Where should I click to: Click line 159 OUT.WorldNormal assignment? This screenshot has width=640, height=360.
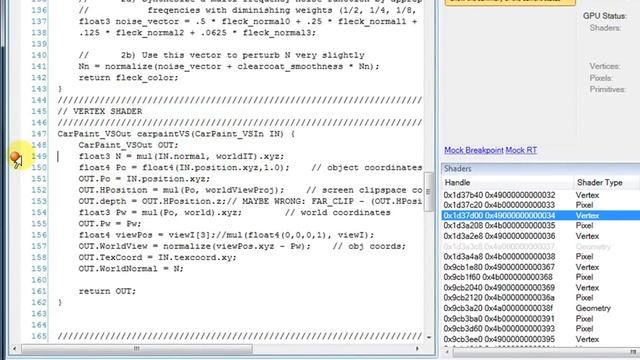131,269
